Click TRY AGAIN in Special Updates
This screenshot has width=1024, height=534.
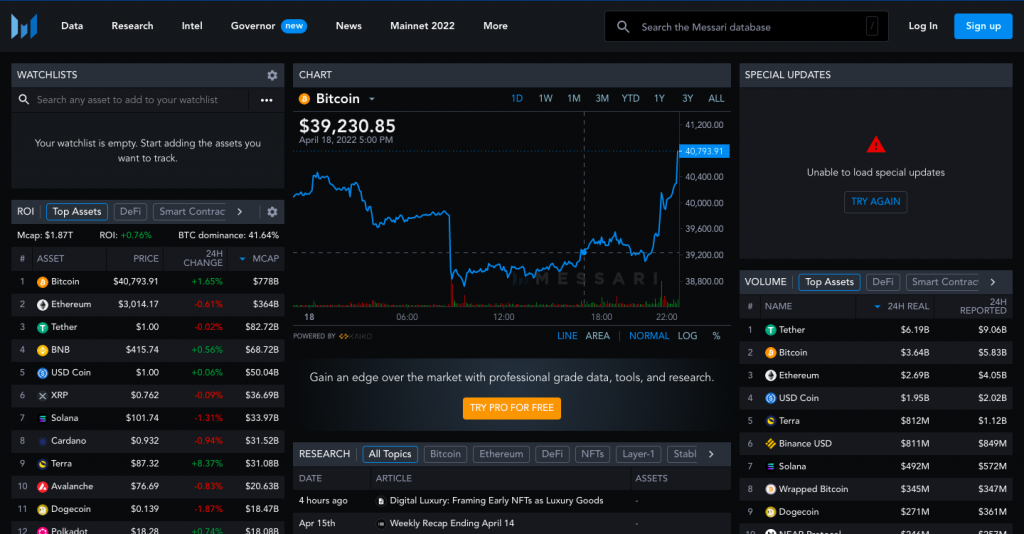pos(875,202)
